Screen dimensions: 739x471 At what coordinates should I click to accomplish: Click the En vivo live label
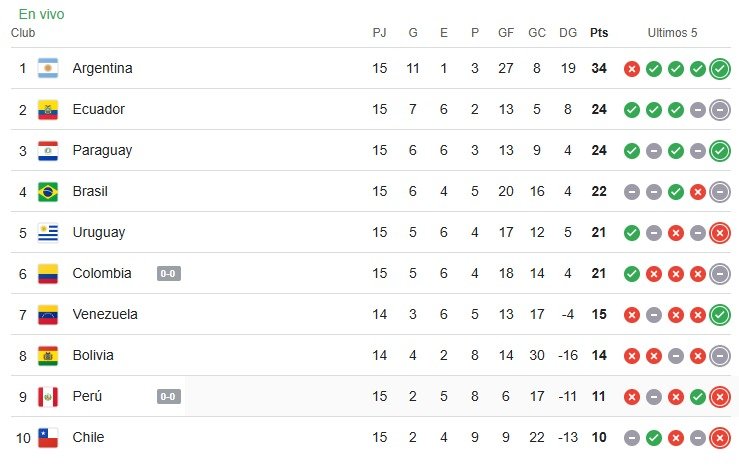(41, 14)
